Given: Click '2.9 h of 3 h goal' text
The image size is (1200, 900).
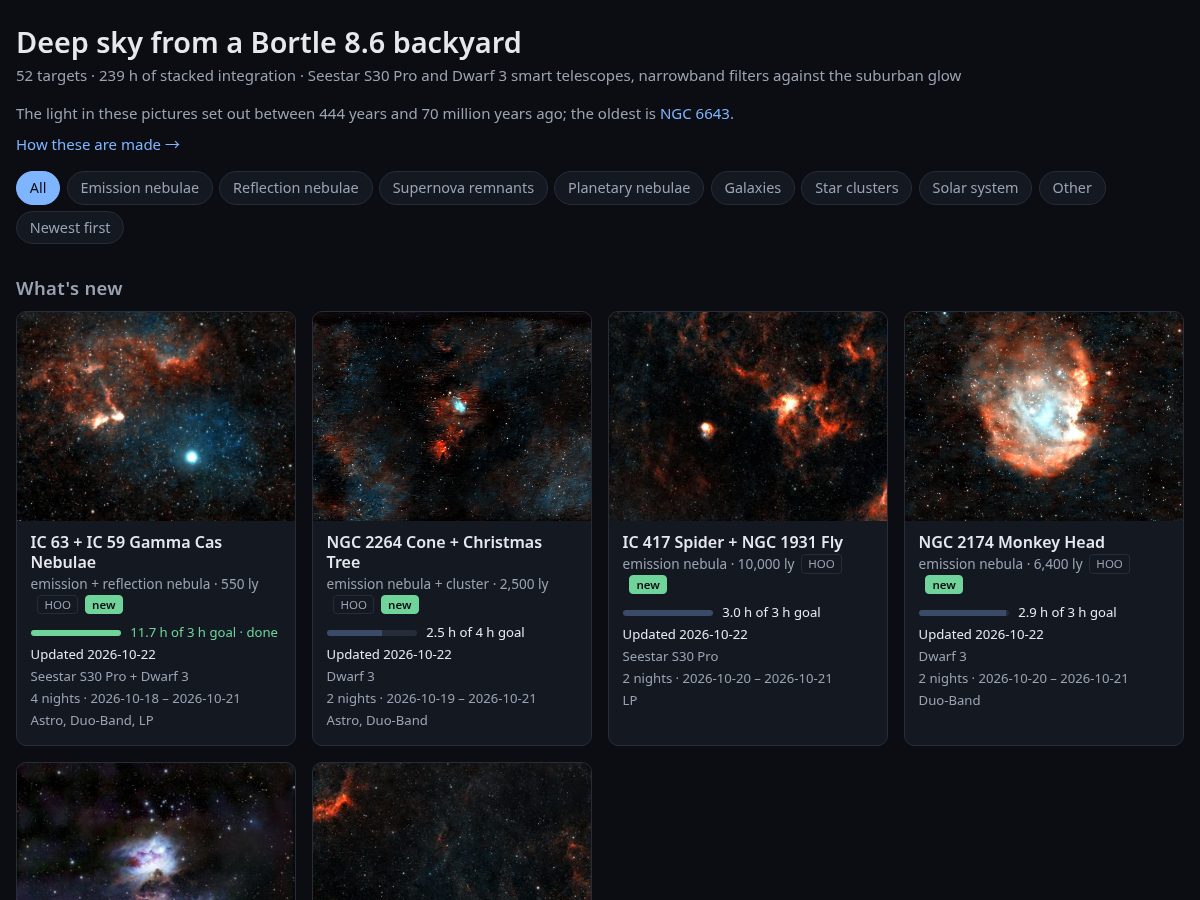Looking at the screenshot, I should point(1067,613).
